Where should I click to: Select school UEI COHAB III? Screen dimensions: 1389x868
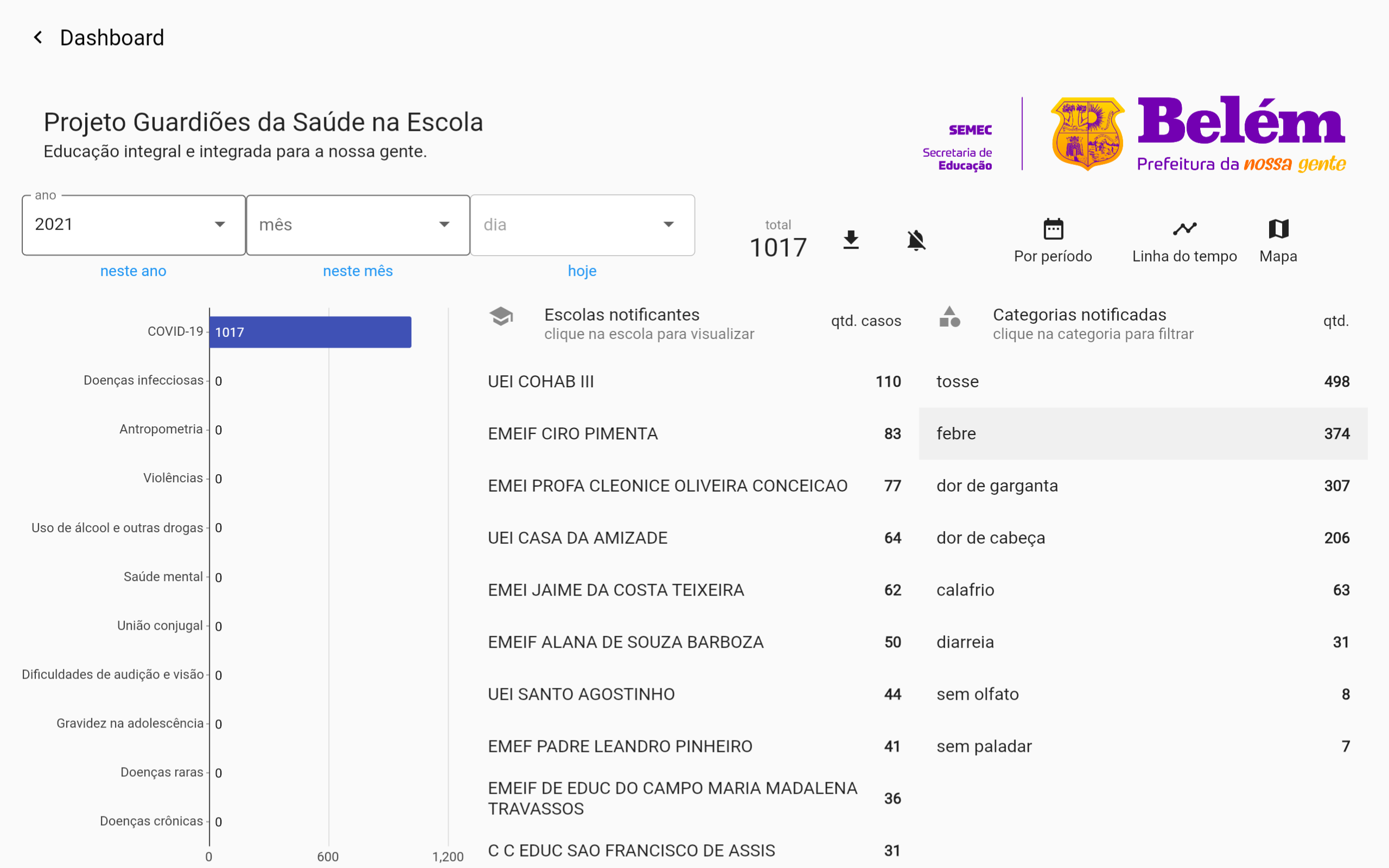[x=694, y=382]
